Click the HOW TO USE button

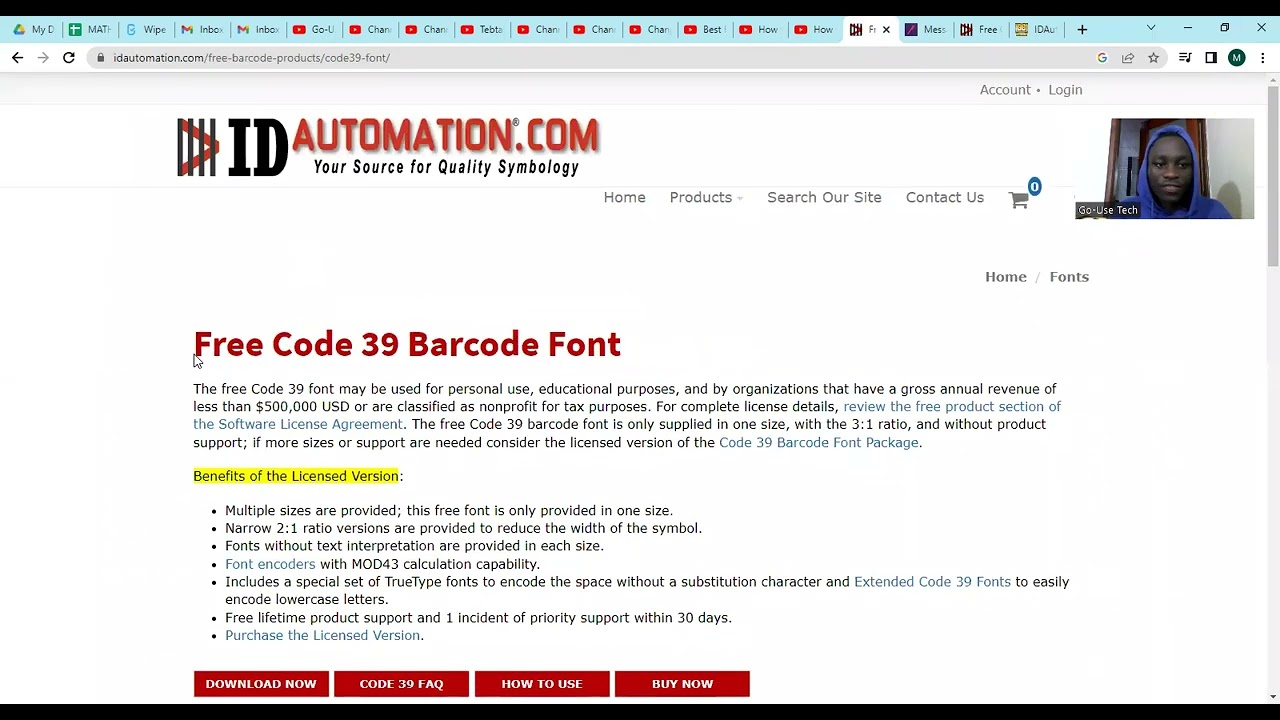[542, 684]
